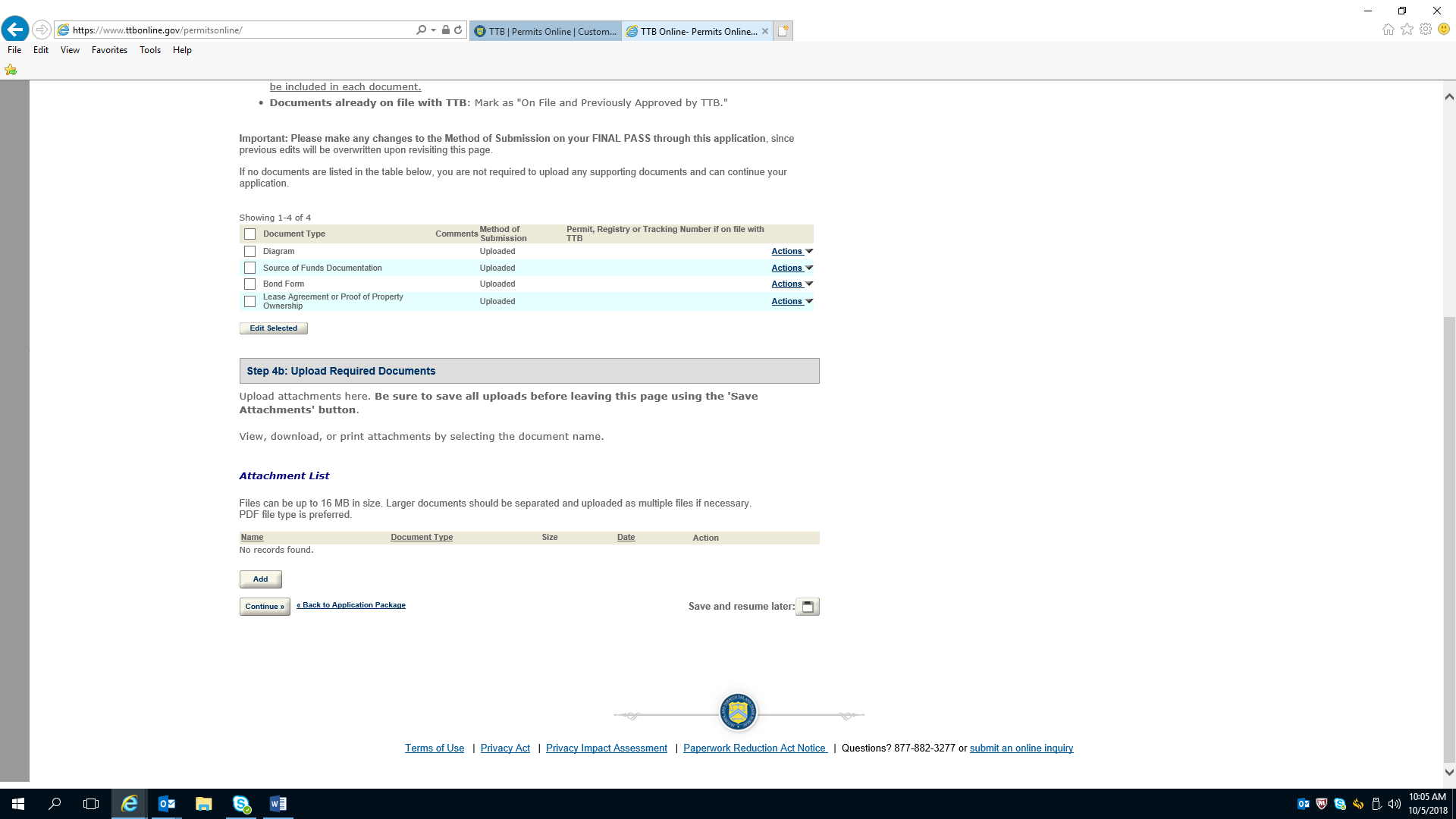
Task: Expand Actions dropdown for Diagram row
Action: (792, 252)
